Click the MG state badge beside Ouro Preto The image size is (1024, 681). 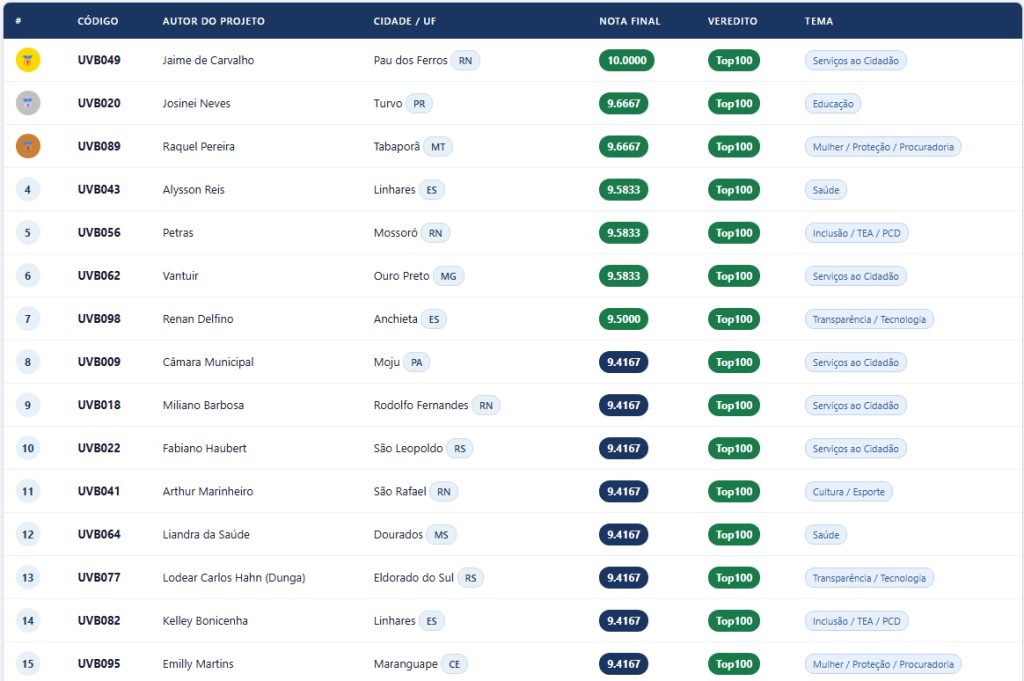pos(448,276)
